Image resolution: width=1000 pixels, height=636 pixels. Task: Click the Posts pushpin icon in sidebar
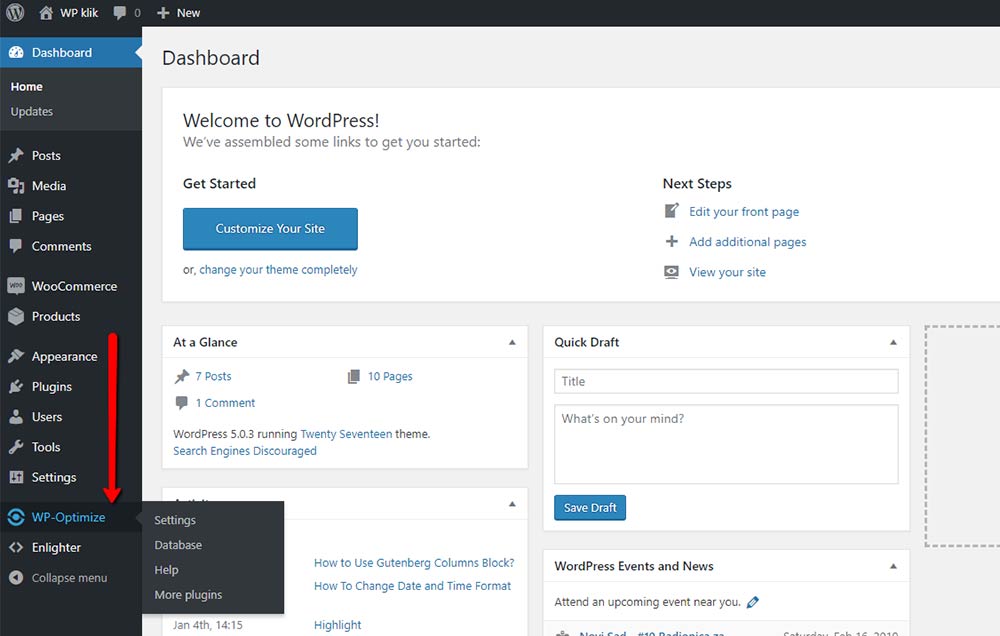coord(16,156)
